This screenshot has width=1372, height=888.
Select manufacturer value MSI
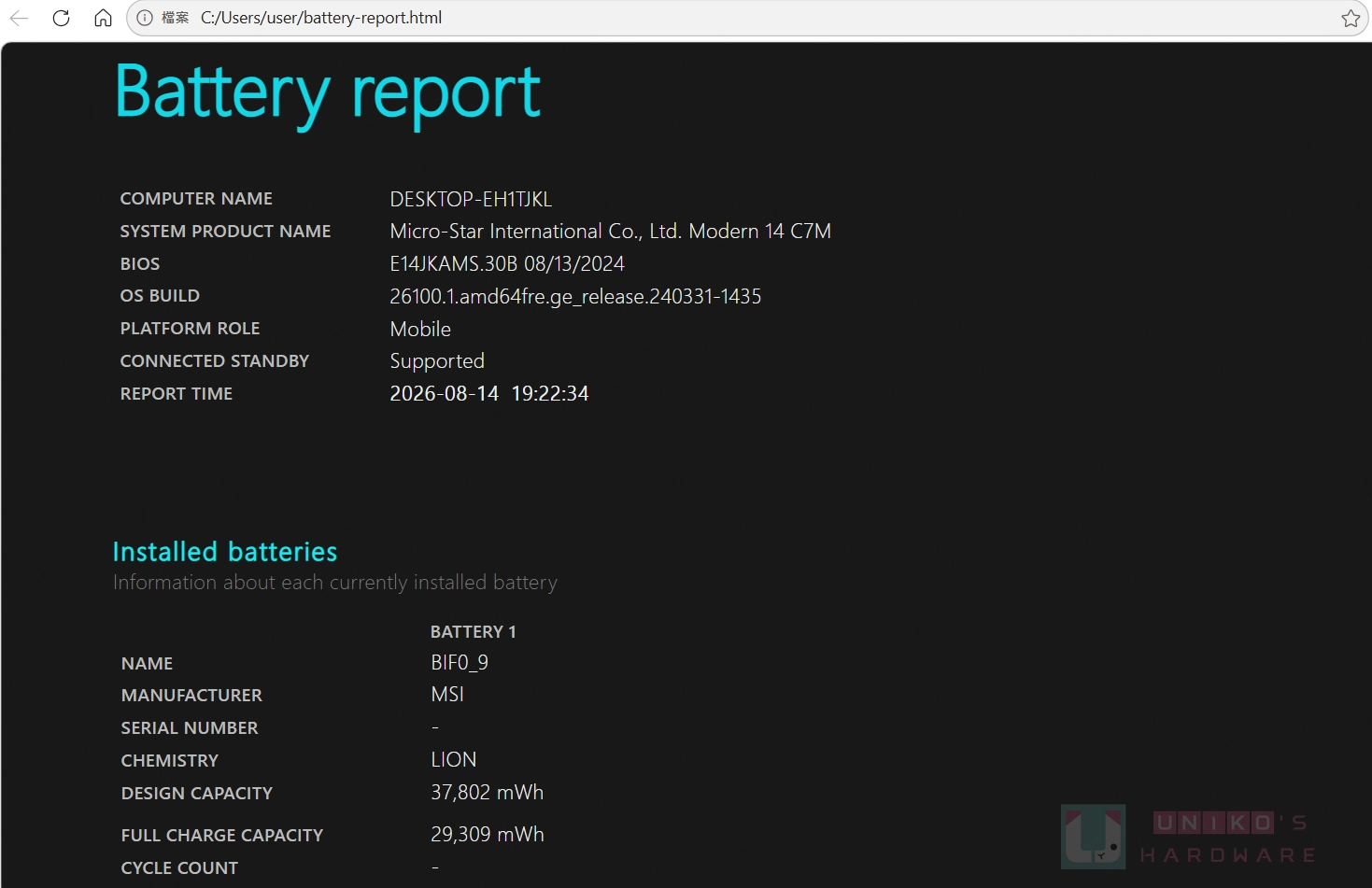click(x=447, y=695)
